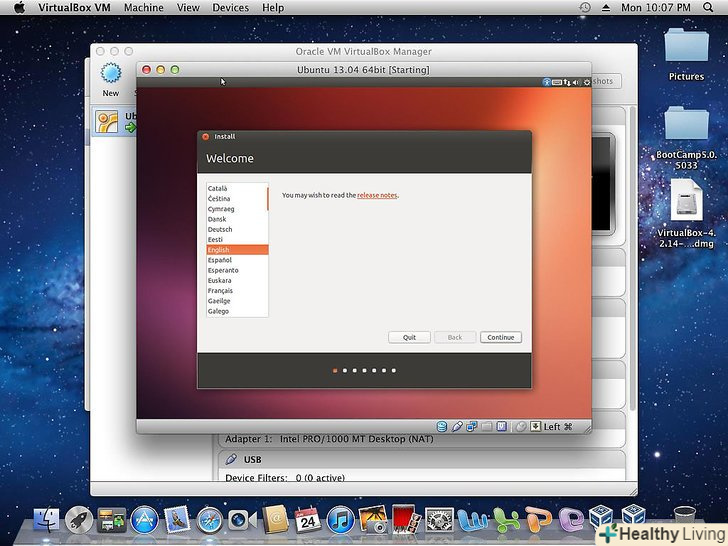Viewport: 728px width, 546px height.
Task: Choose Français from the language list
Action: click(x=236, y=291)
